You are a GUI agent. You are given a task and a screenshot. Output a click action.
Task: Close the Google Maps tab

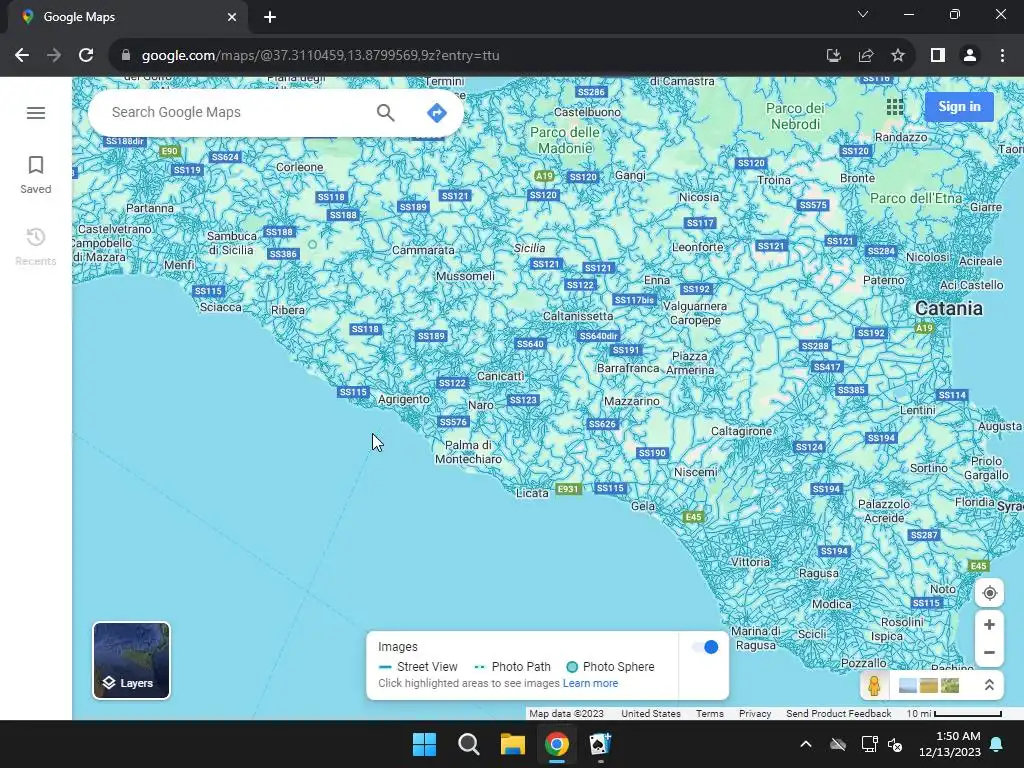232,18
